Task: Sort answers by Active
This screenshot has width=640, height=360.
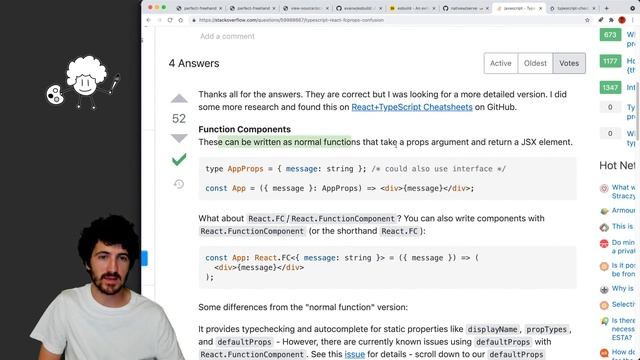Action: (500, 63)
